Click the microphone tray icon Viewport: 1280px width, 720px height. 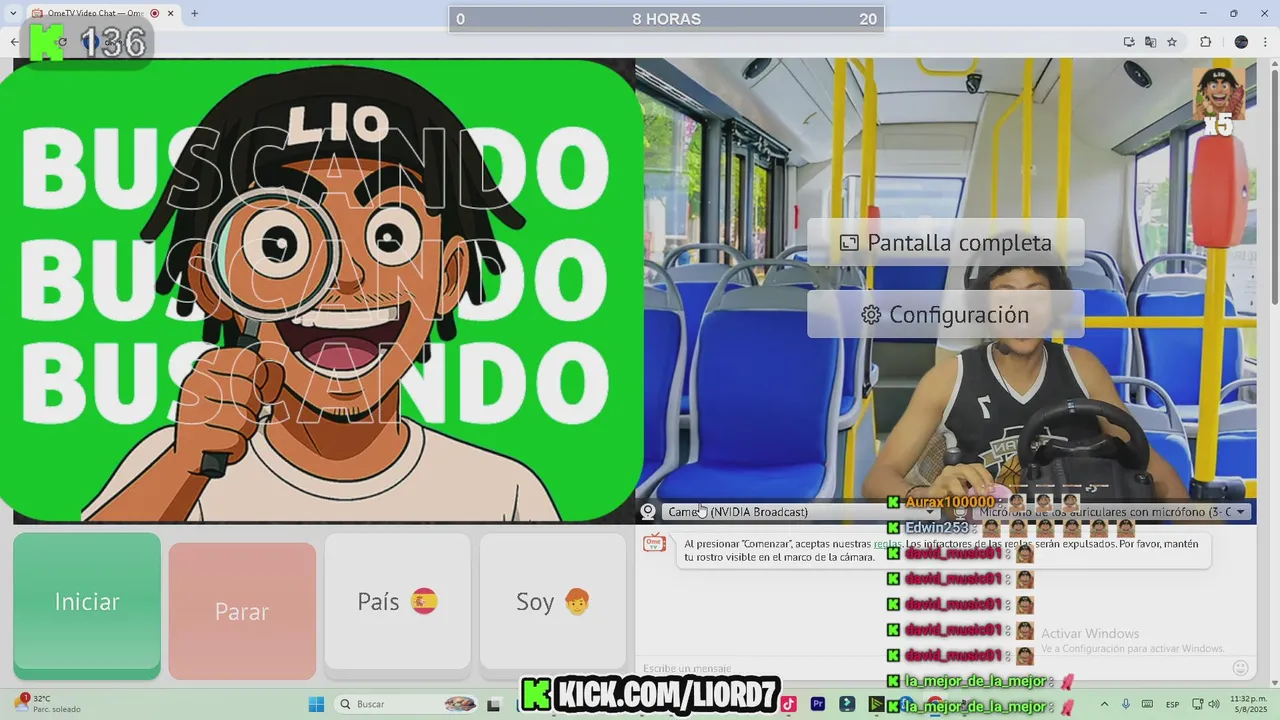coord(1126,704)
